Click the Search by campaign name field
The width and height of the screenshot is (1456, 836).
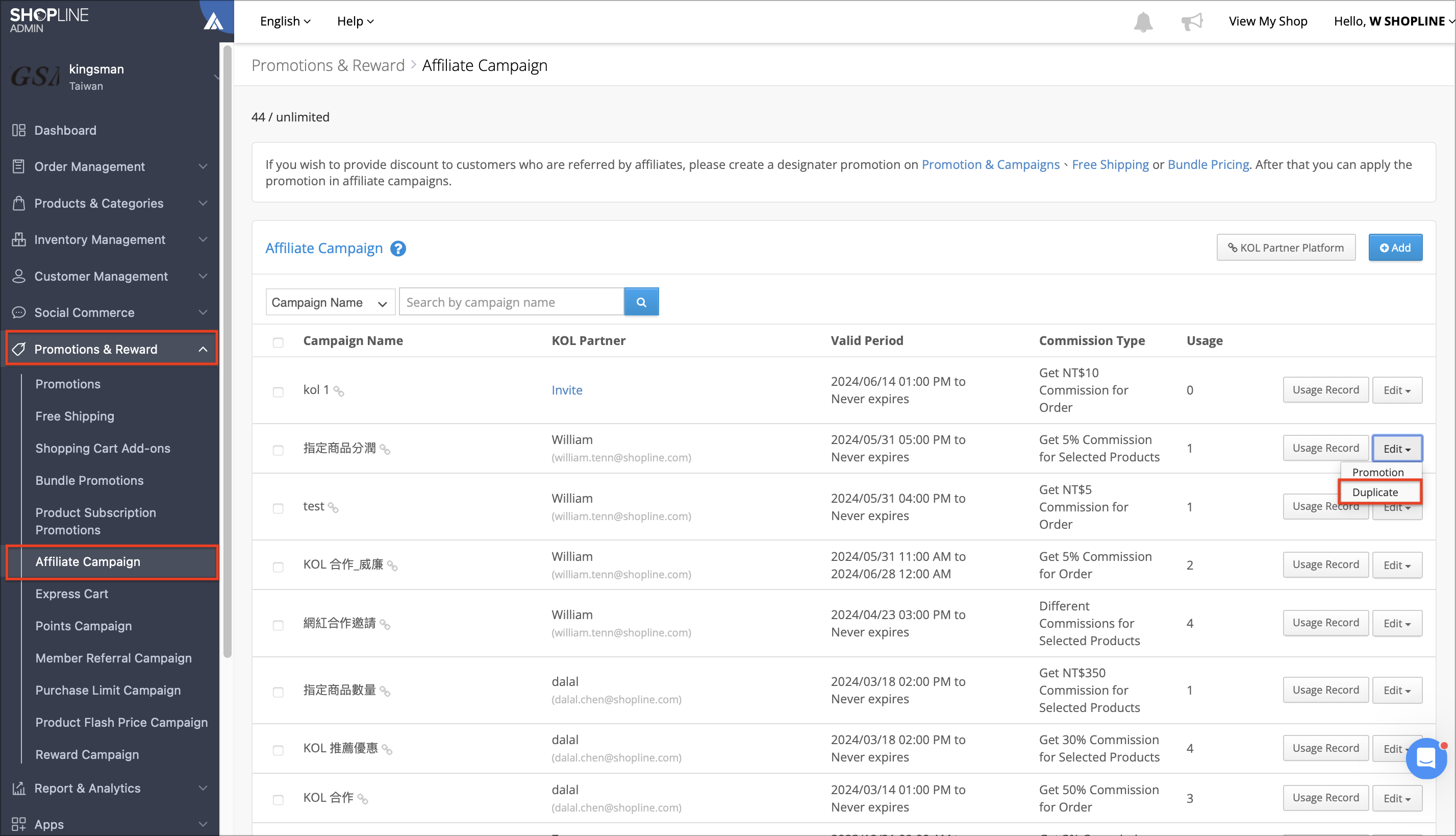pyautogui.click(x=511, y=302)
